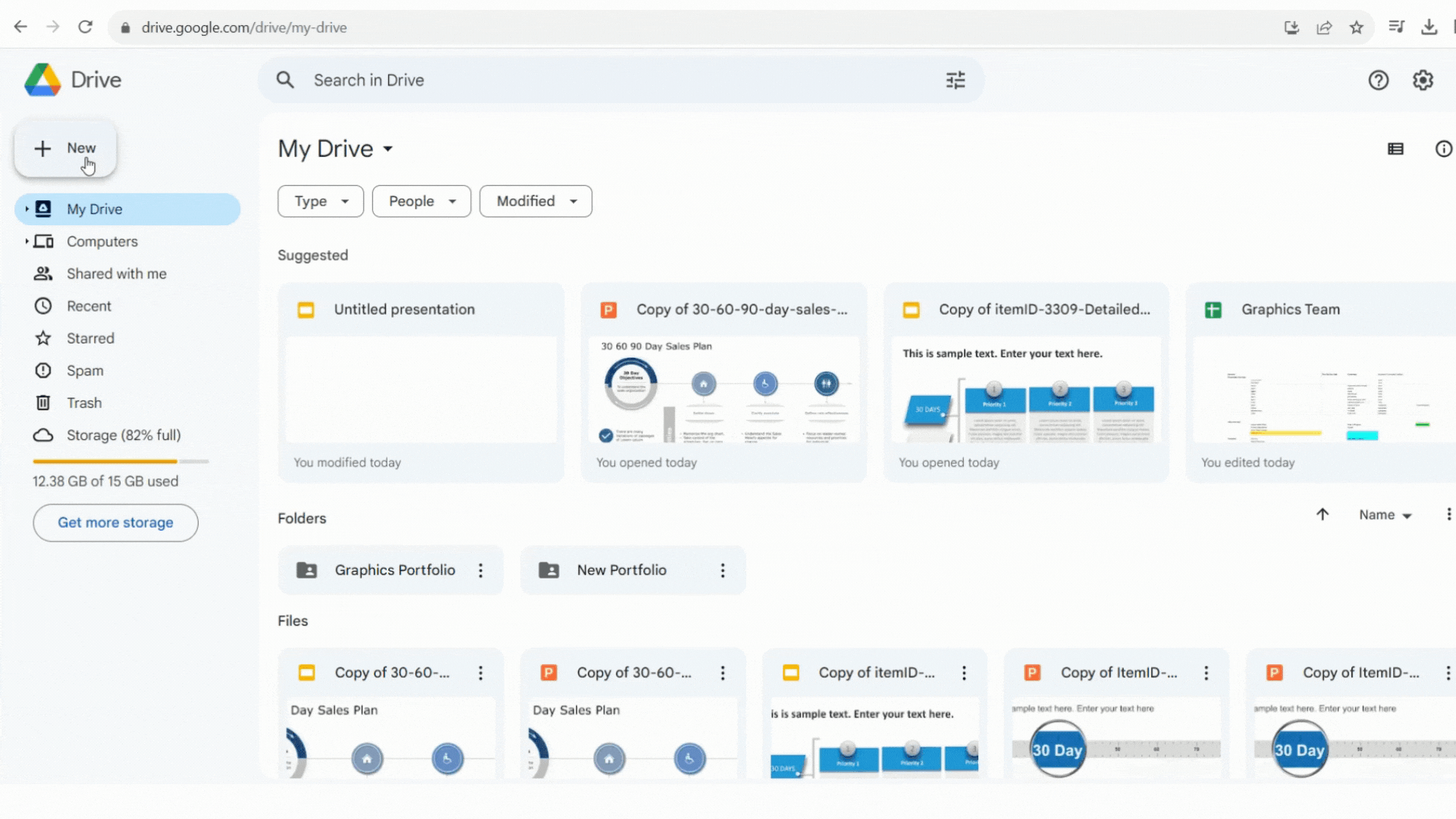Viewport: 1456px width, 819px height.
Task: Open more options for New Portfolio folder
Action: [723, 570]
